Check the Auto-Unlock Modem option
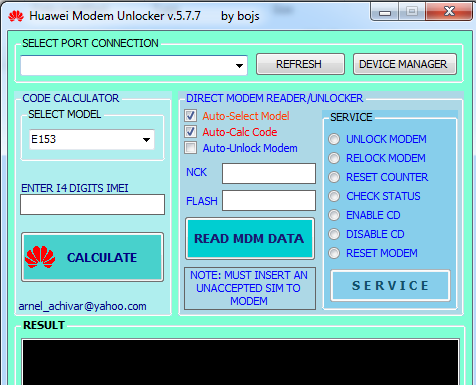476x385 pixels. point(191,148)
